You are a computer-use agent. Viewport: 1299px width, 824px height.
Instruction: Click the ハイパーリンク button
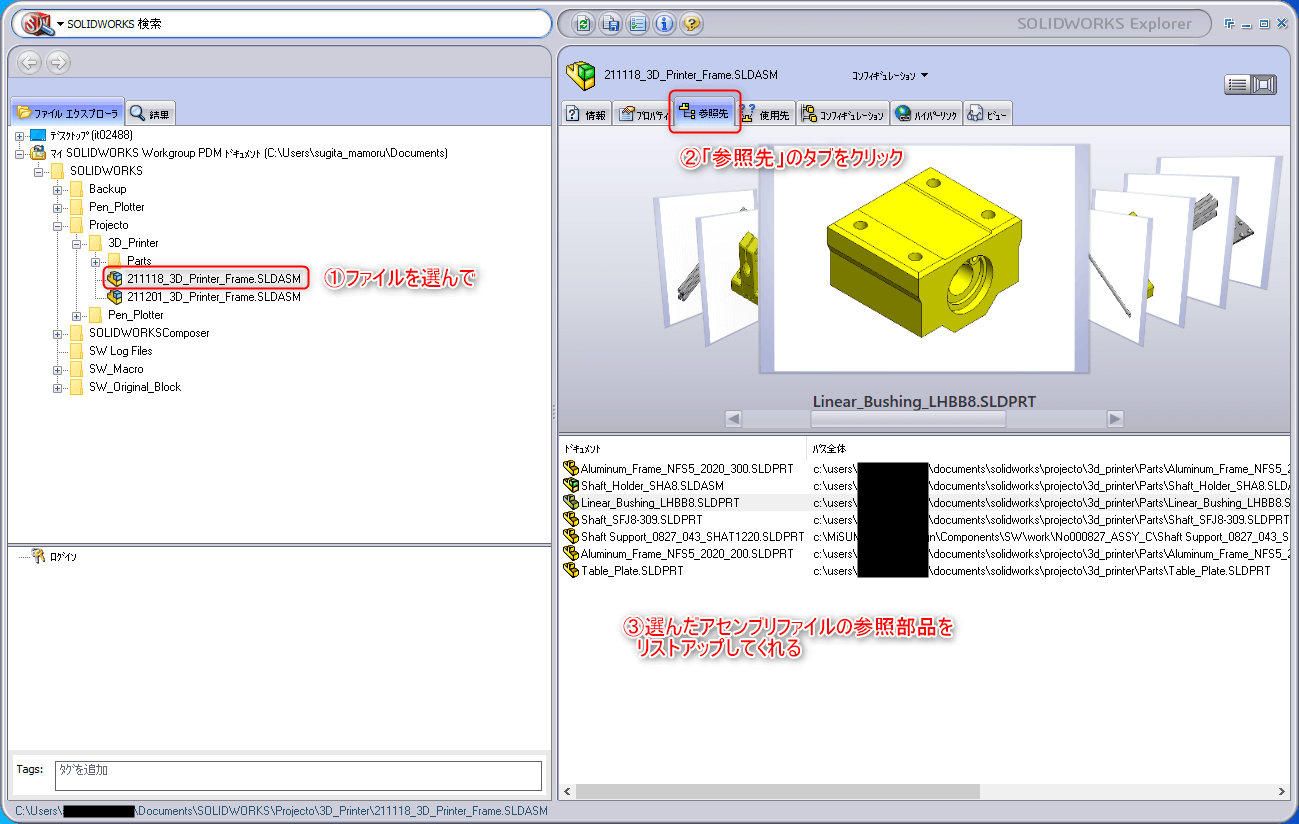(x=932, y=113)
